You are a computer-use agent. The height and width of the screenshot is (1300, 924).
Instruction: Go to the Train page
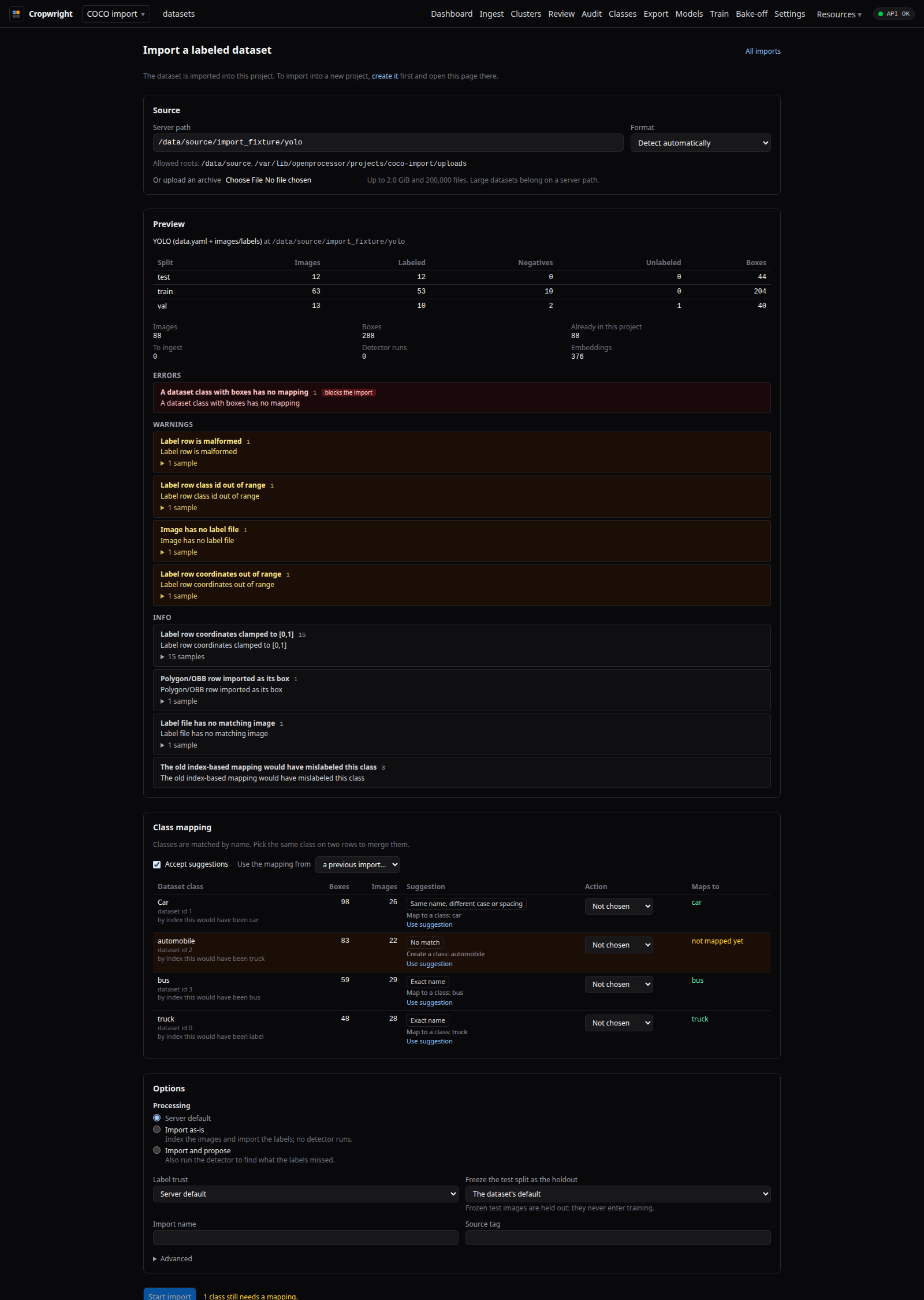pyautogui.click(x=719, y=14)
